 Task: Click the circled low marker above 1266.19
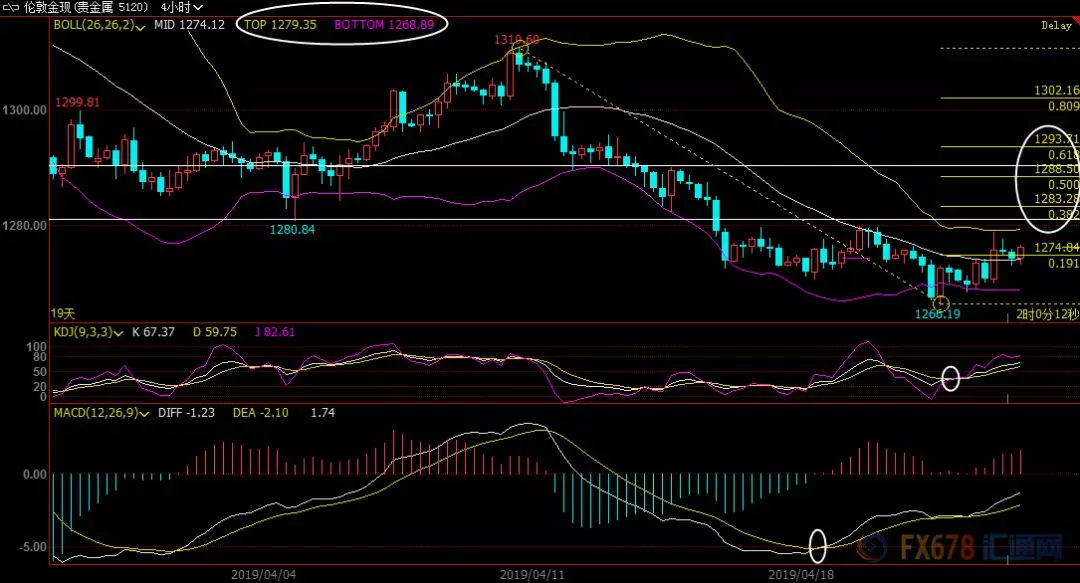pos(939,303)
